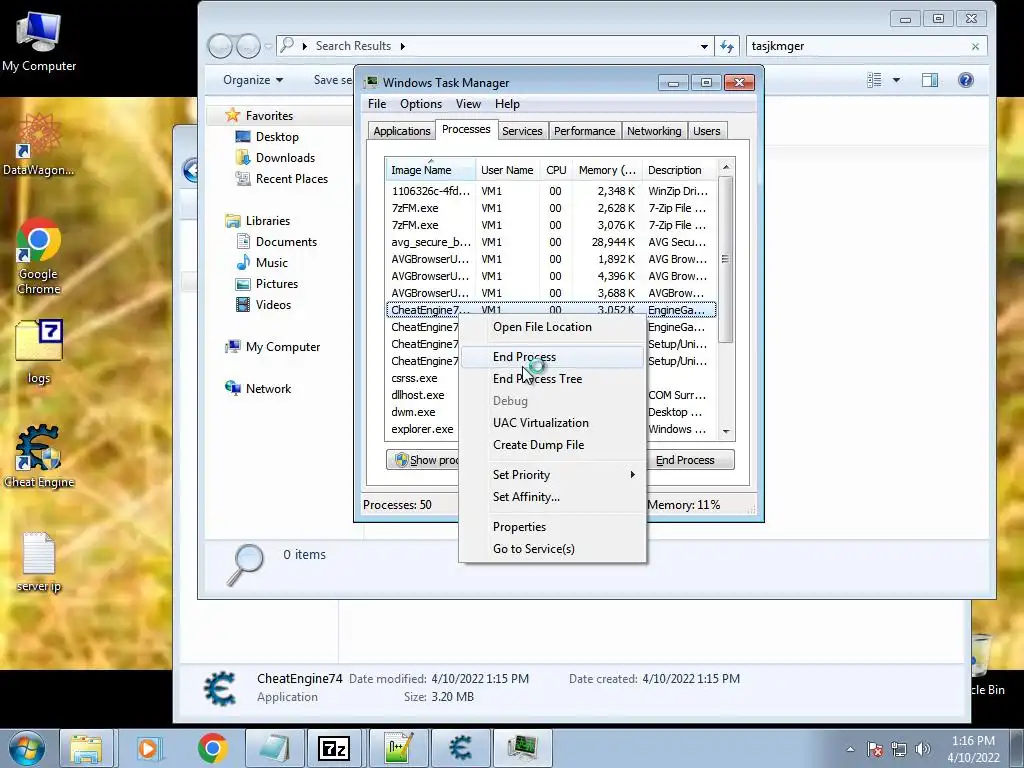Image resolution: width=1024 pixels, height=768 pixels.
Task: Click the network tray icon
Action: click(899, 749)
